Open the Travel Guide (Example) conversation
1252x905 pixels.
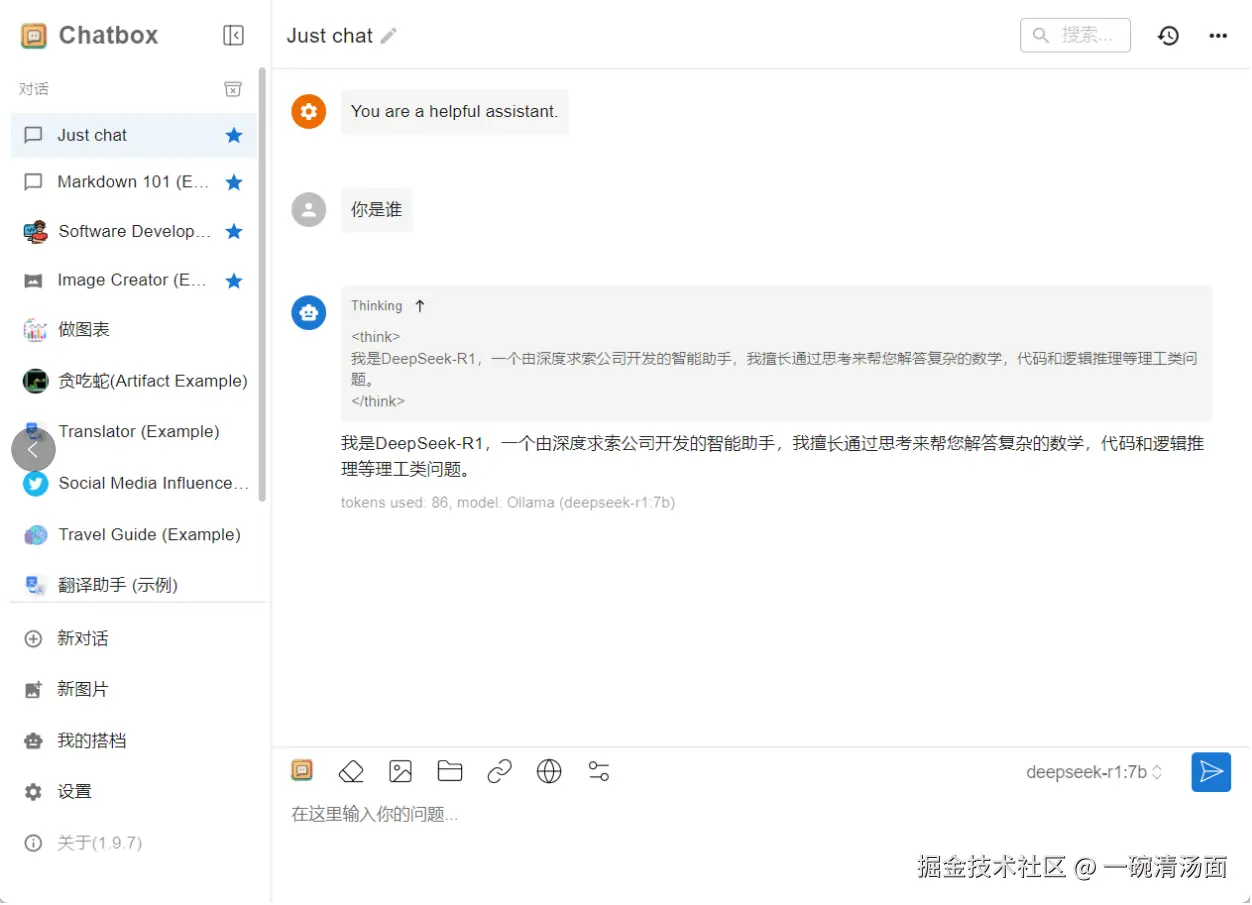pyautogui.click(x=134, y=534)
